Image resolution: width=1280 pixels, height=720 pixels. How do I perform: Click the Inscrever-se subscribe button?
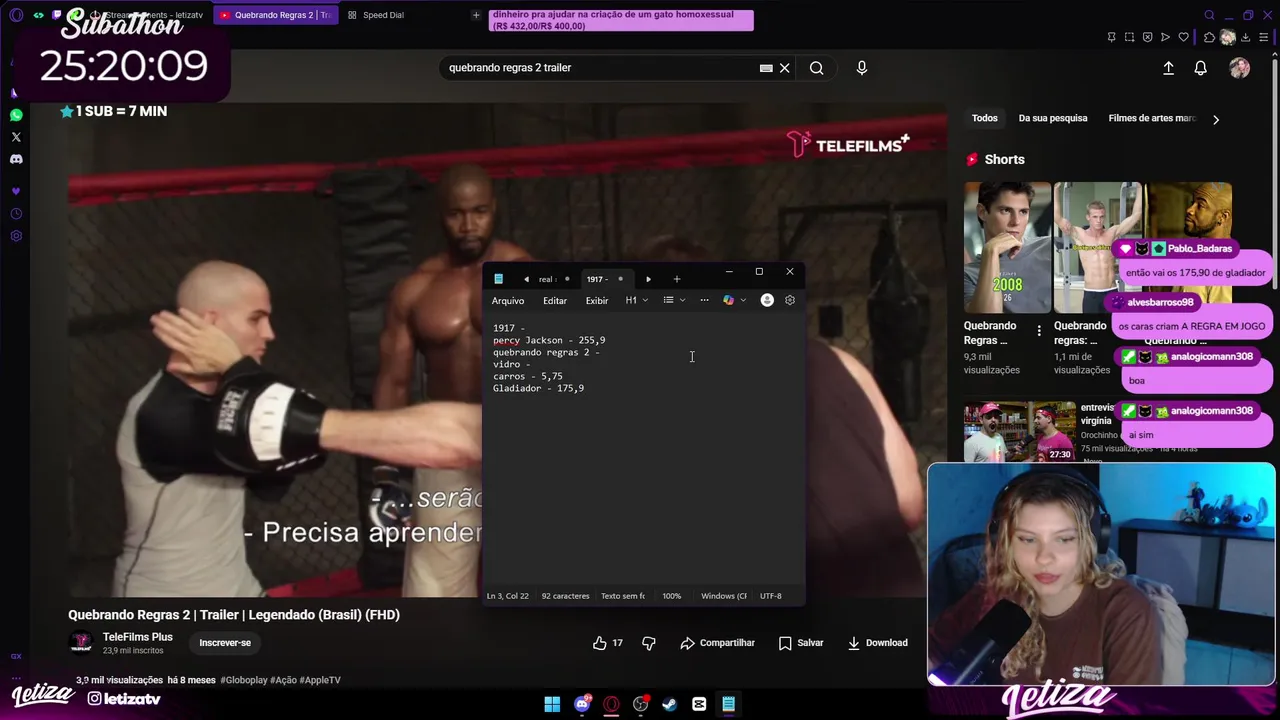[x=225, y=643]
